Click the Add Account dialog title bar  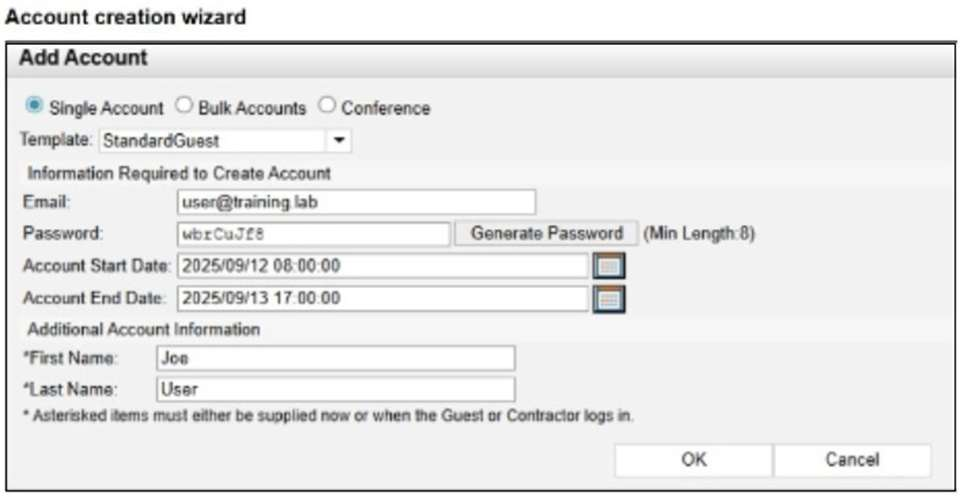[x=480, y=58]
